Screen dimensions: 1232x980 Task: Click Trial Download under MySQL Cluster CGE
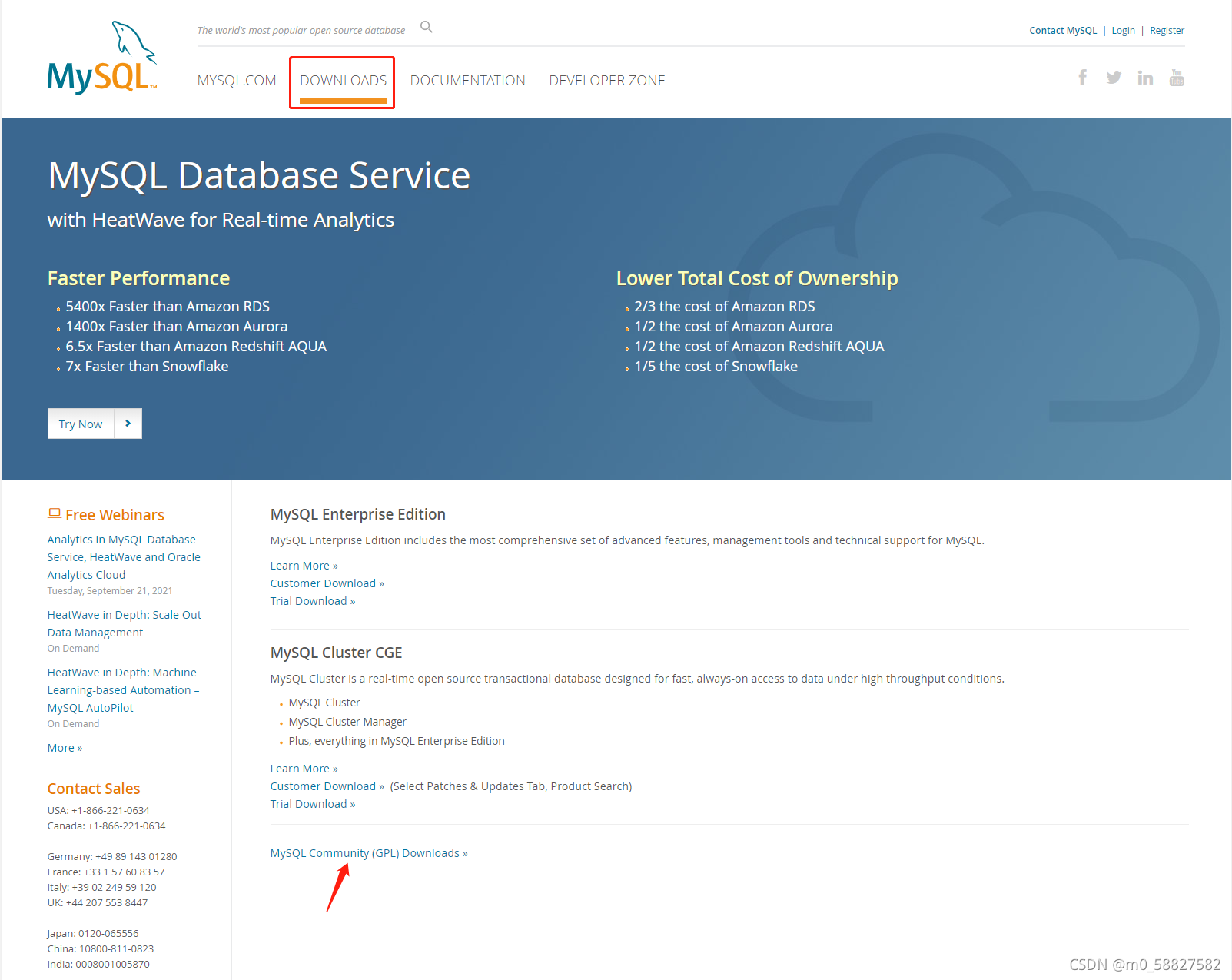pos(313,804)
